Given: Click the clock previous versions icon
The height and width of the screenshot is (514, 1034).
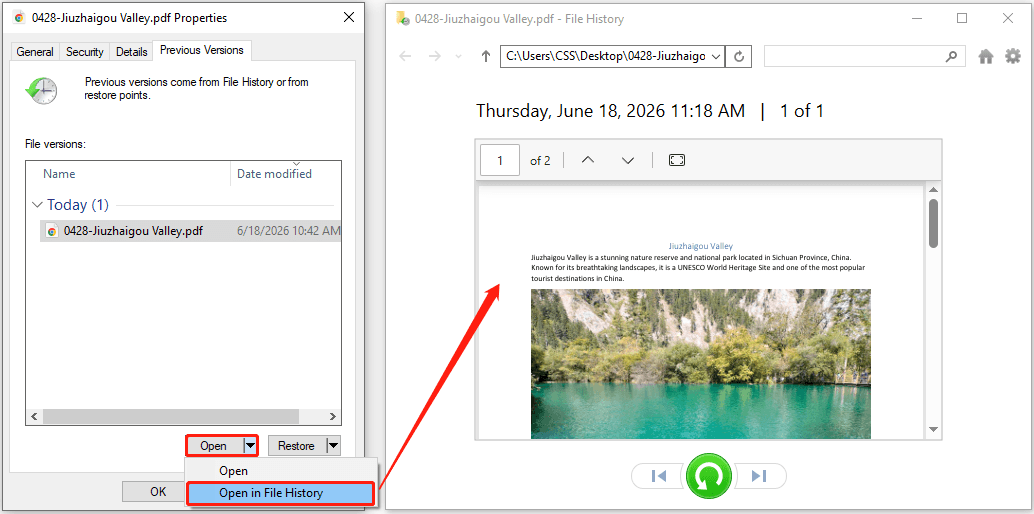Looking at the screenshot, I should 41,90.
